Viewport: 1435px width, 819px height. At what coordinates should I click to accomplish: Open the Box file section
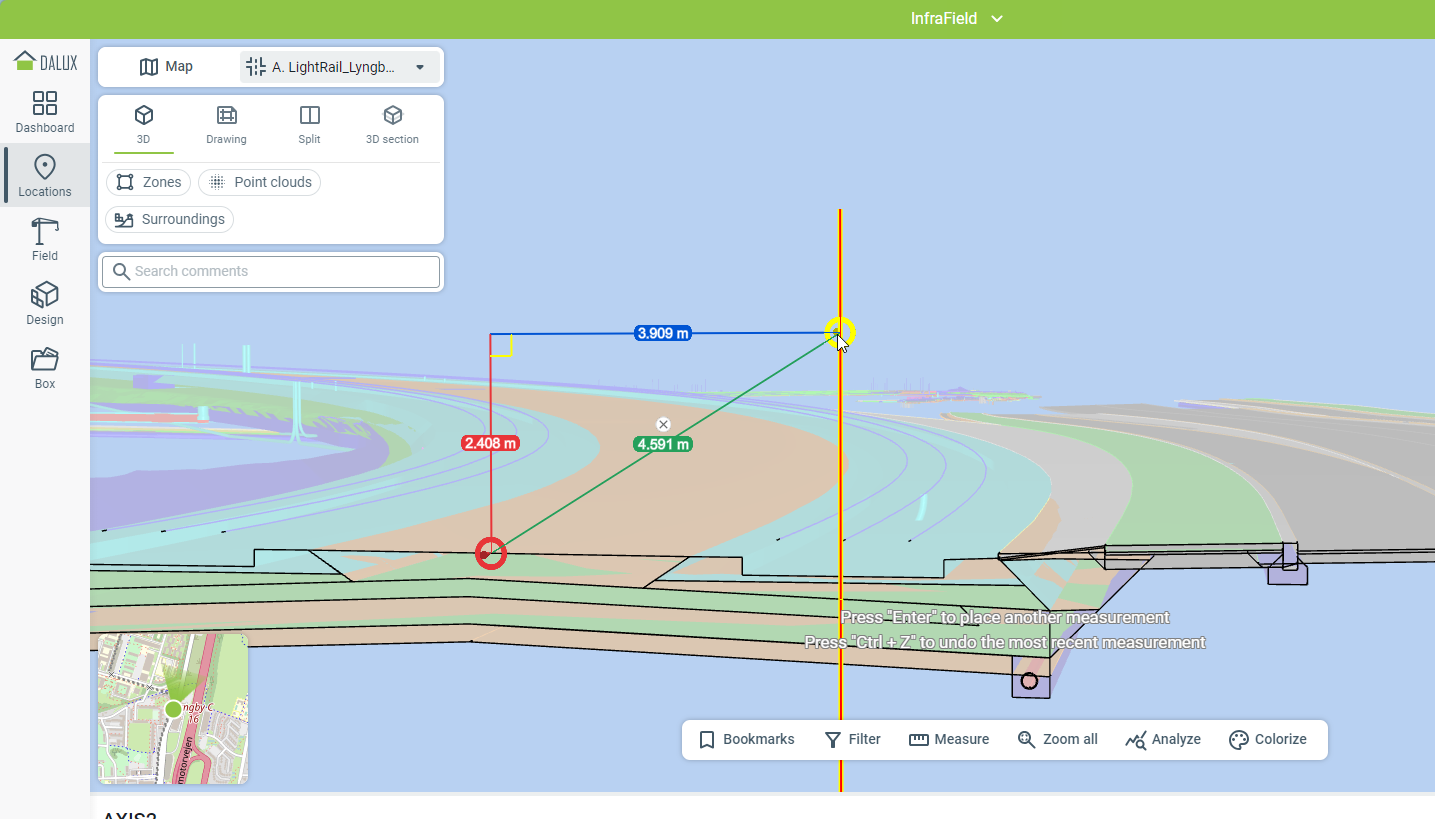[45, 368]
